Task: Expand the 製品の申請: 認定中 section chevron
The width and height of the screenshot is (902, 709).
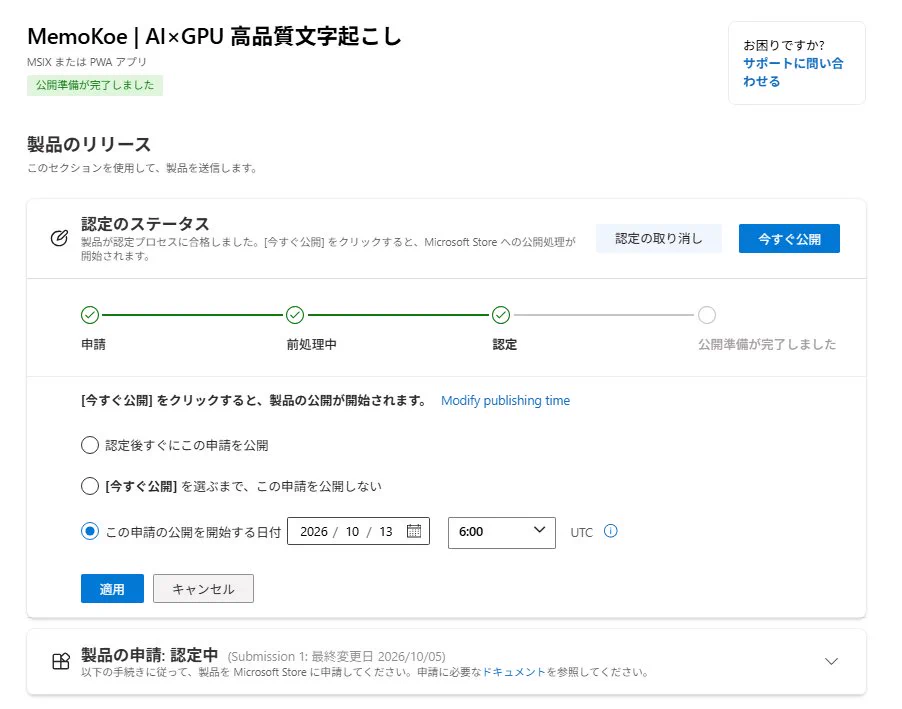Action: [831, 661]
